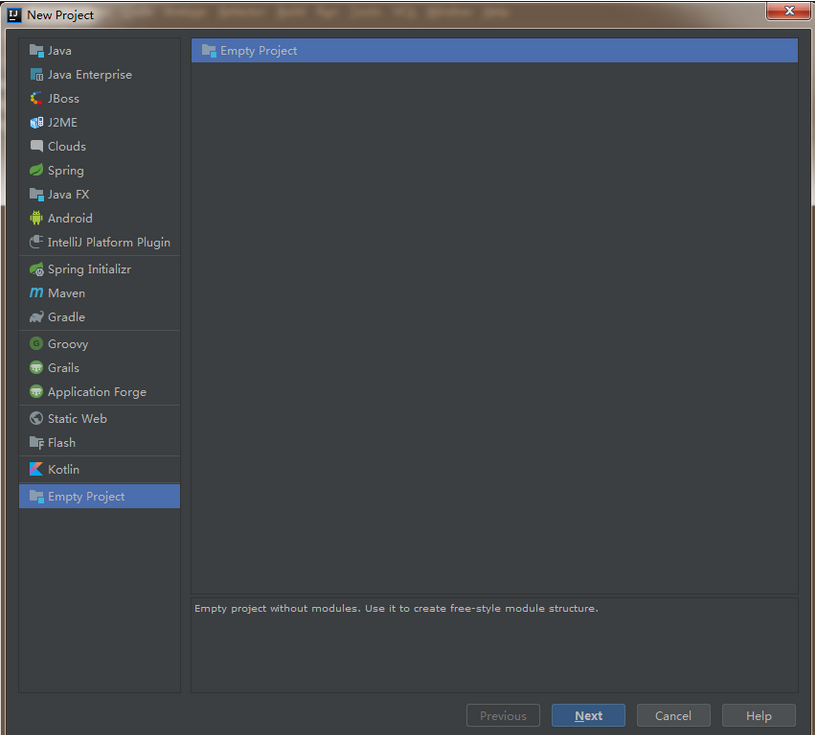Click the Flash folder icon

pyautogui.click(x=36, y=442)
